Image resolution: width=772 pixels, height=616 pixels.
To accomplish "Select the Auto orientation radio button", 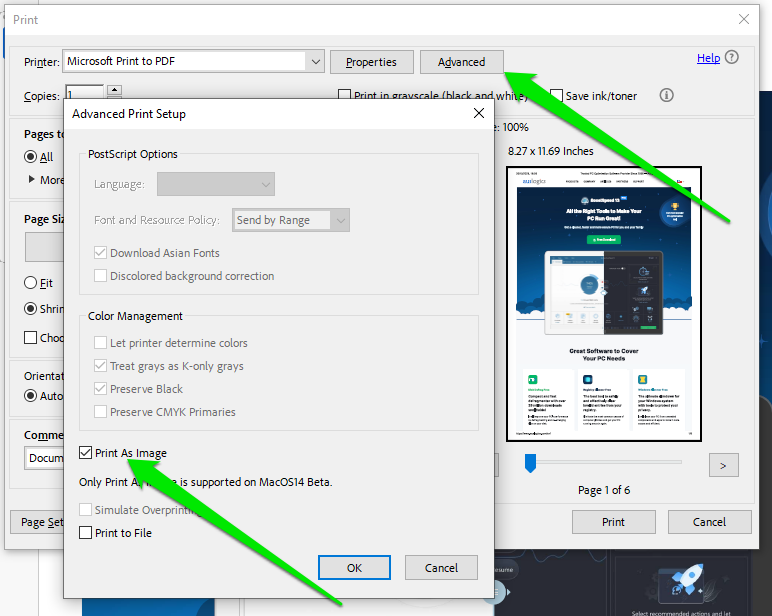I will 31,395.
